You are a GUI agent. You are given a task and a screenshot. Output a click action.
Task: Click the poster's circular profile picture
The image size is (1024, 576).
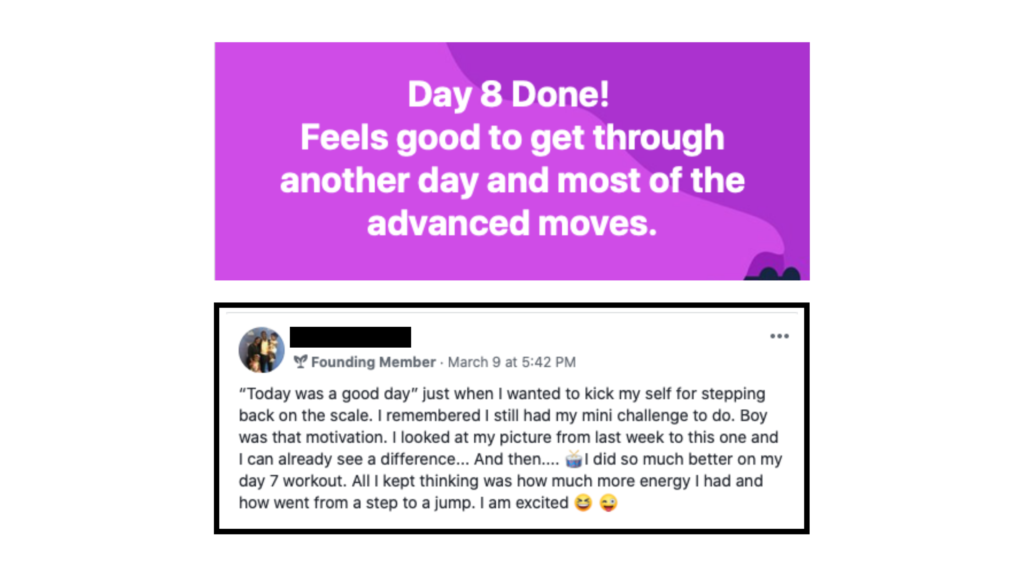click(x=261, y=350)
